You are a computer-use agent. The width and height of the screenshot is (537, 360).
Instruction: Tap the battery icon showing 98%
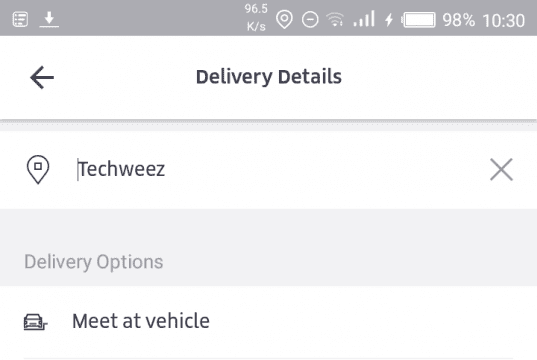tap(419, 20)
